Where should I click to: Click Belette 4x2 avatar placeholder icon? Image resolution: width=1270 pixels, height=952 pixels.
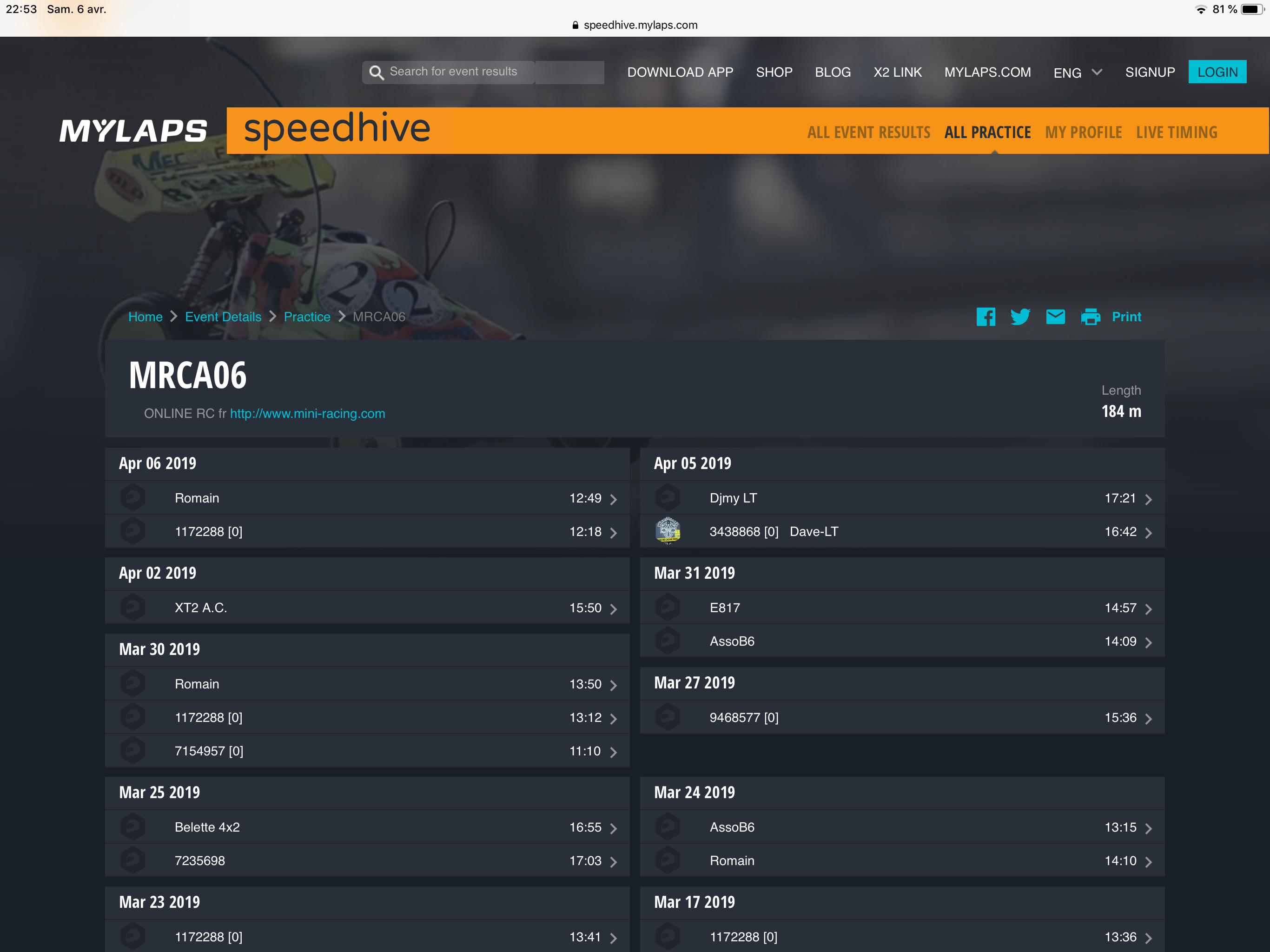(x=132, y=826)
